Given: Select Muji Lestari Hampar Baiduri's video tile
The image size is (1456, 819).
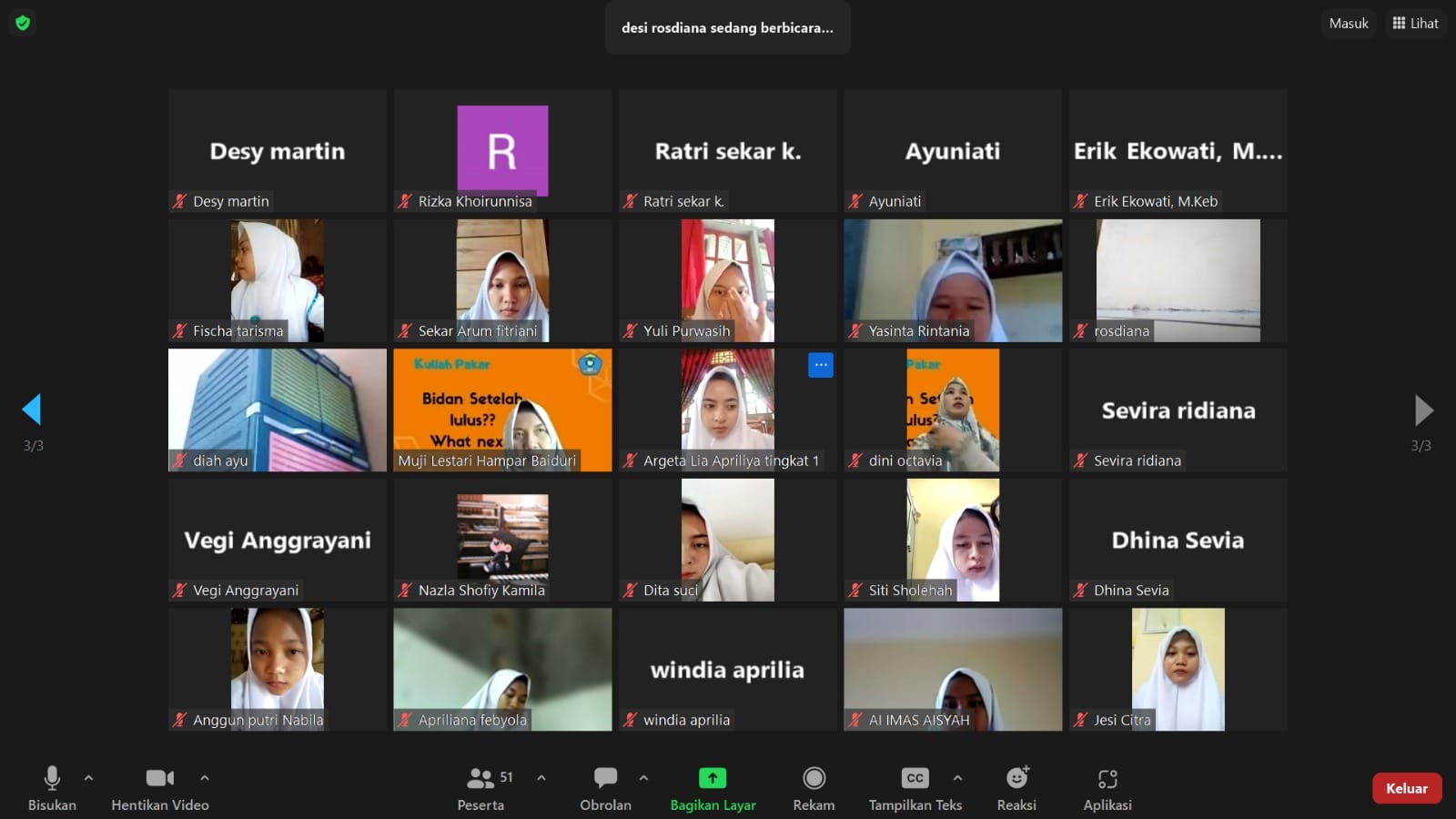Looking at the screenshot, I should coord(502,409).
